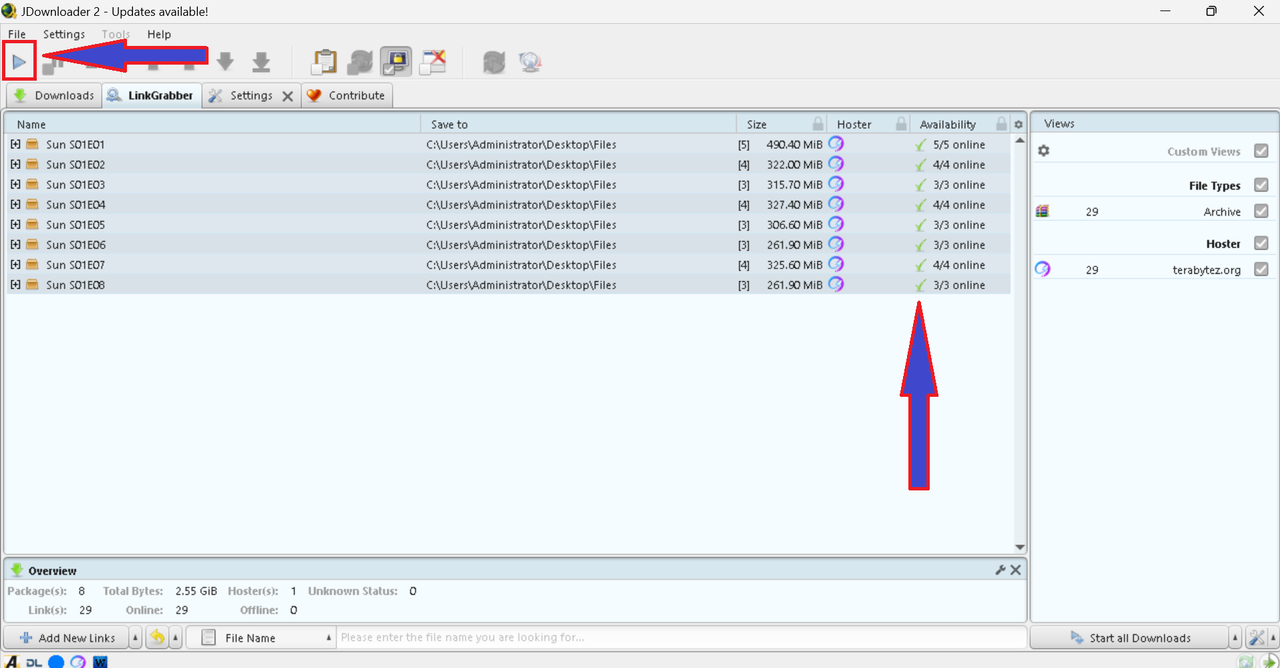Switch to the Downloads tab

pyautogui.click(x=53, y=96)
